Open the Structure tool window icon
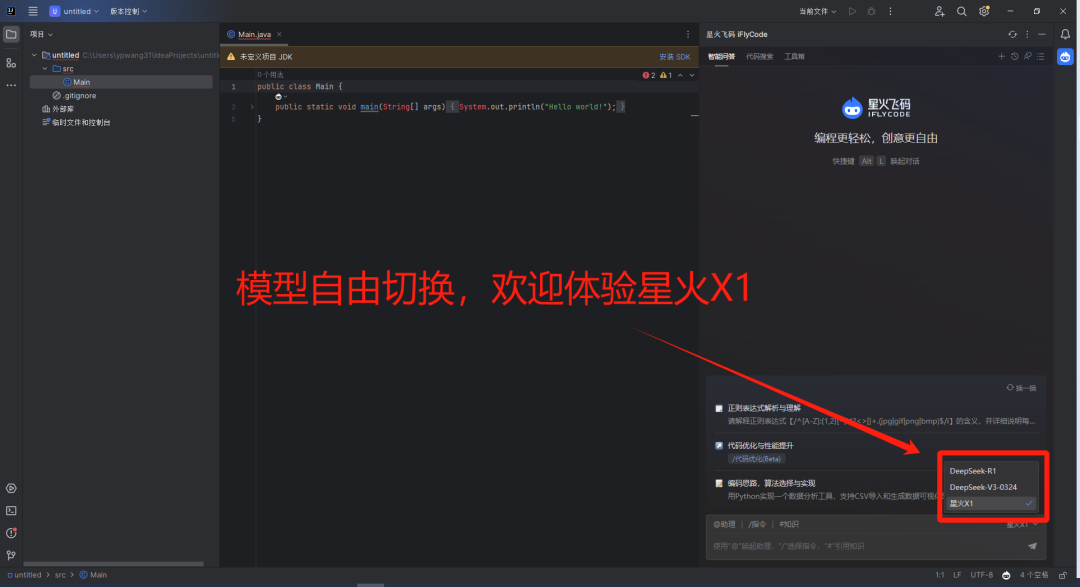This screenshot has height=587, width=1080. [x=11, y=63]
